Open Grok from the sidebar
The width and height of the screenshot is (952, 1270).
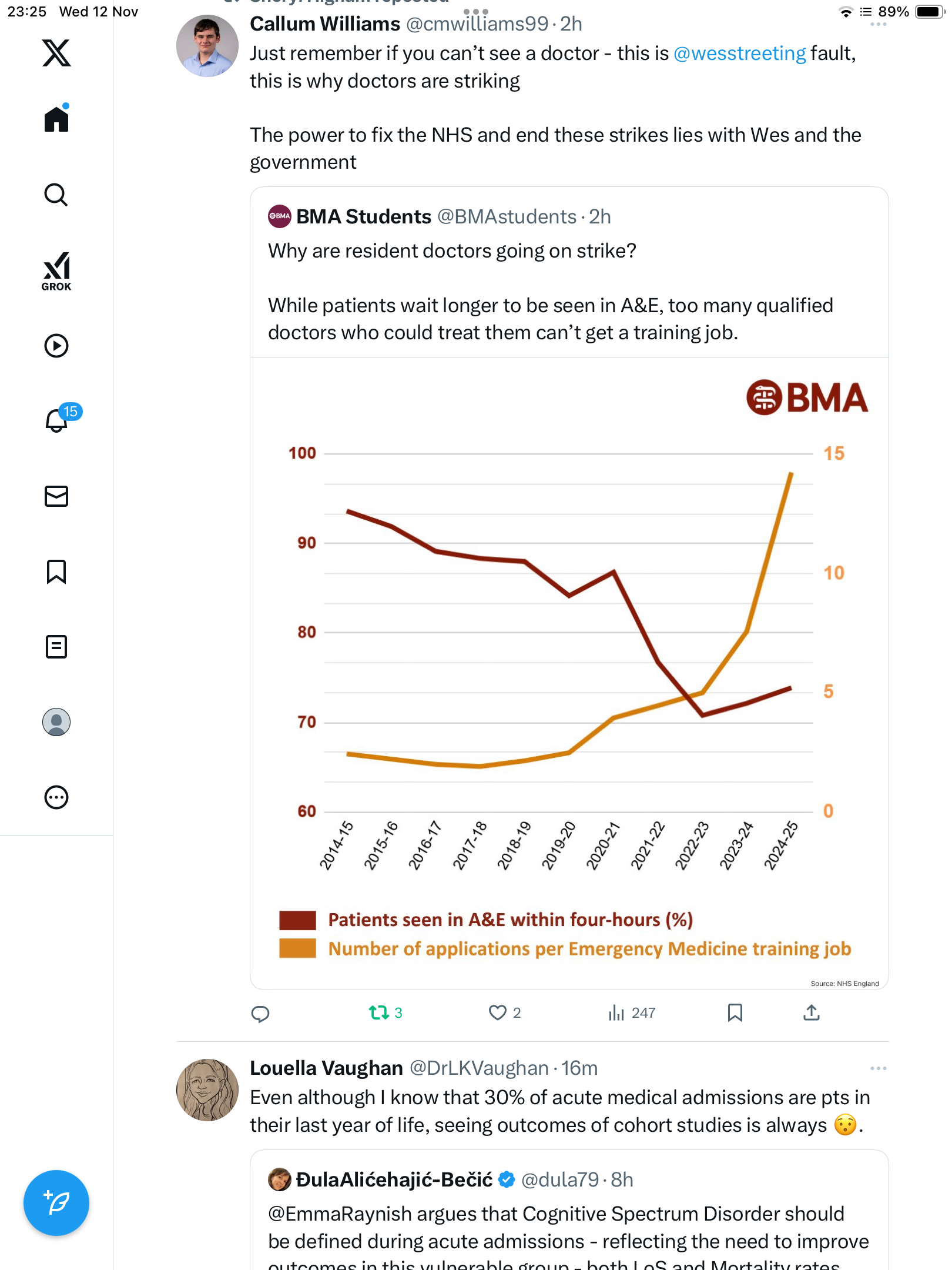coord(56,271)
